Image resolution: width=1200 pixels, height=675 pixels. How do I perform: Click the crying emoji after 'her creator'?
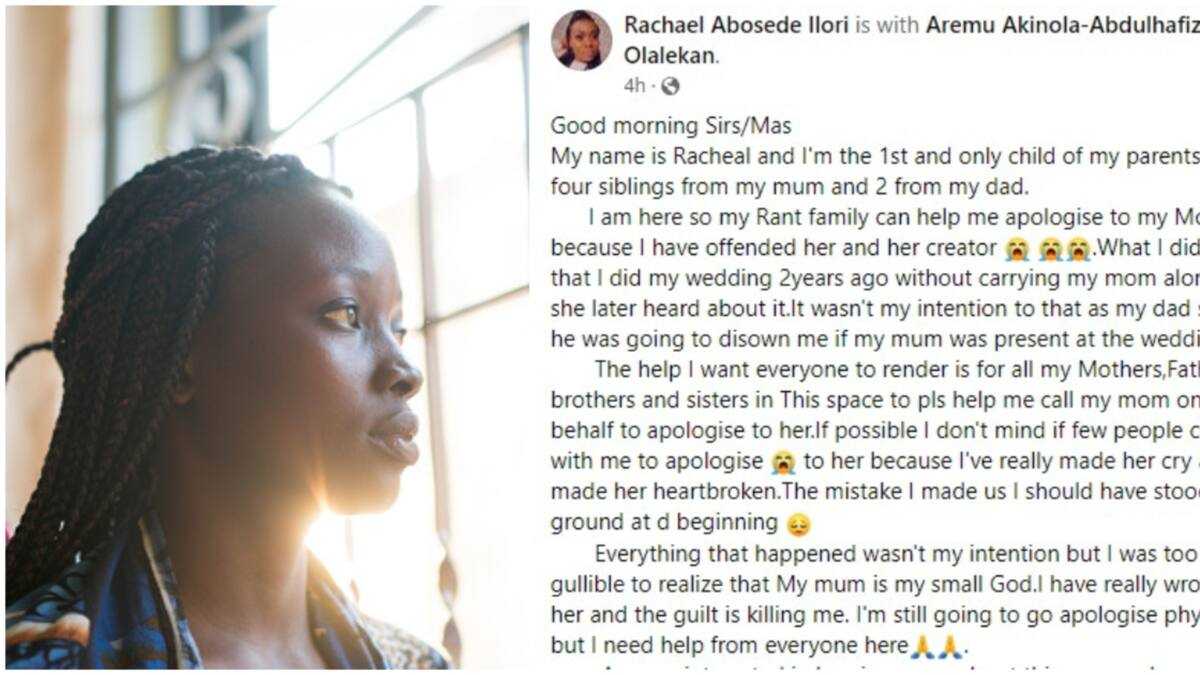[x=1017, y=251]
